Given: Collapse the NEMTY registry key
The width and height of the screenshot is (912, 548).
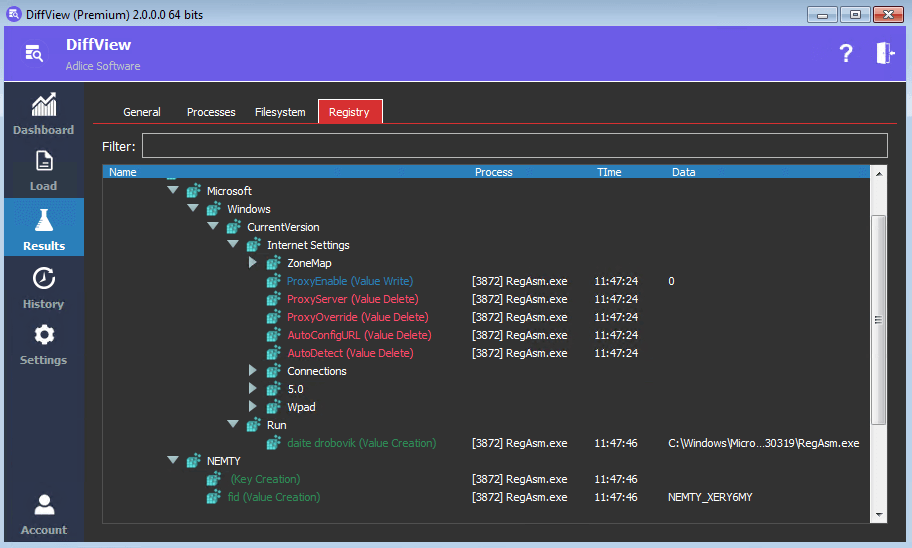Looking at the screenshot, I should [x=173, y=461].
